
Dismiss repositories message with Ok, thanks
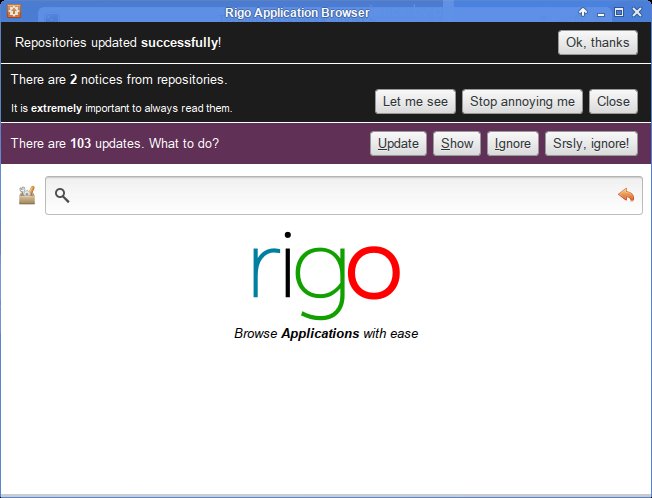tap(598, 42)
